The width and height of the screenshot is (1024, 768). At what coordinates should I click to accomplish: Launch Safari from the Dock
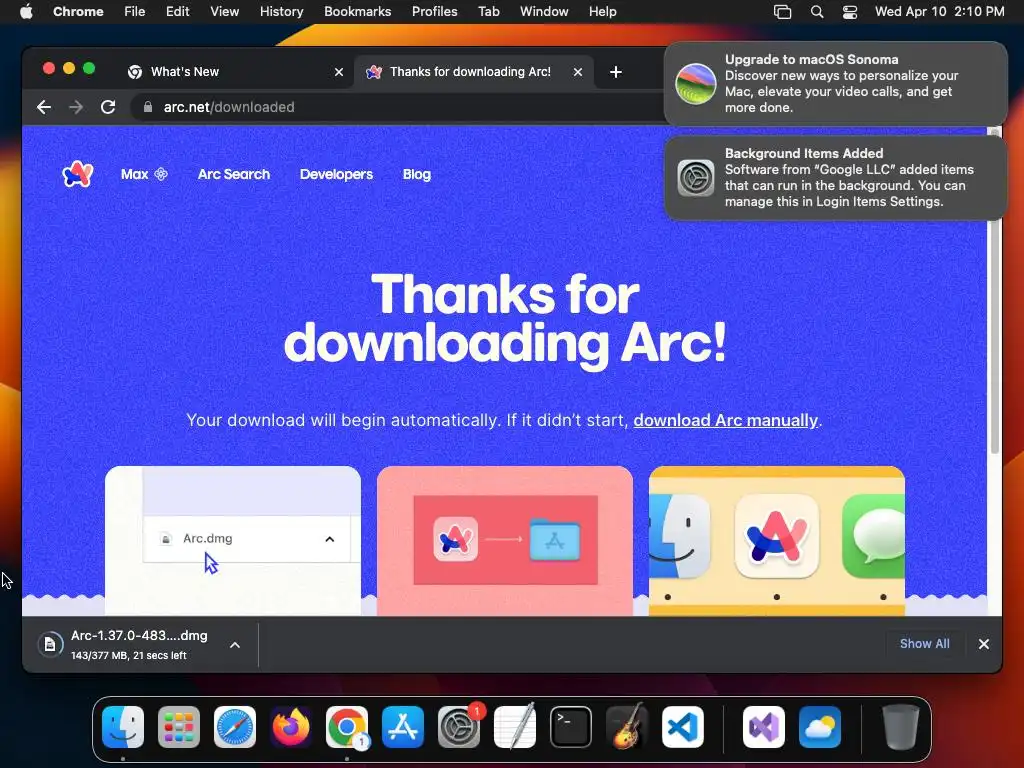tap(235, 727)
